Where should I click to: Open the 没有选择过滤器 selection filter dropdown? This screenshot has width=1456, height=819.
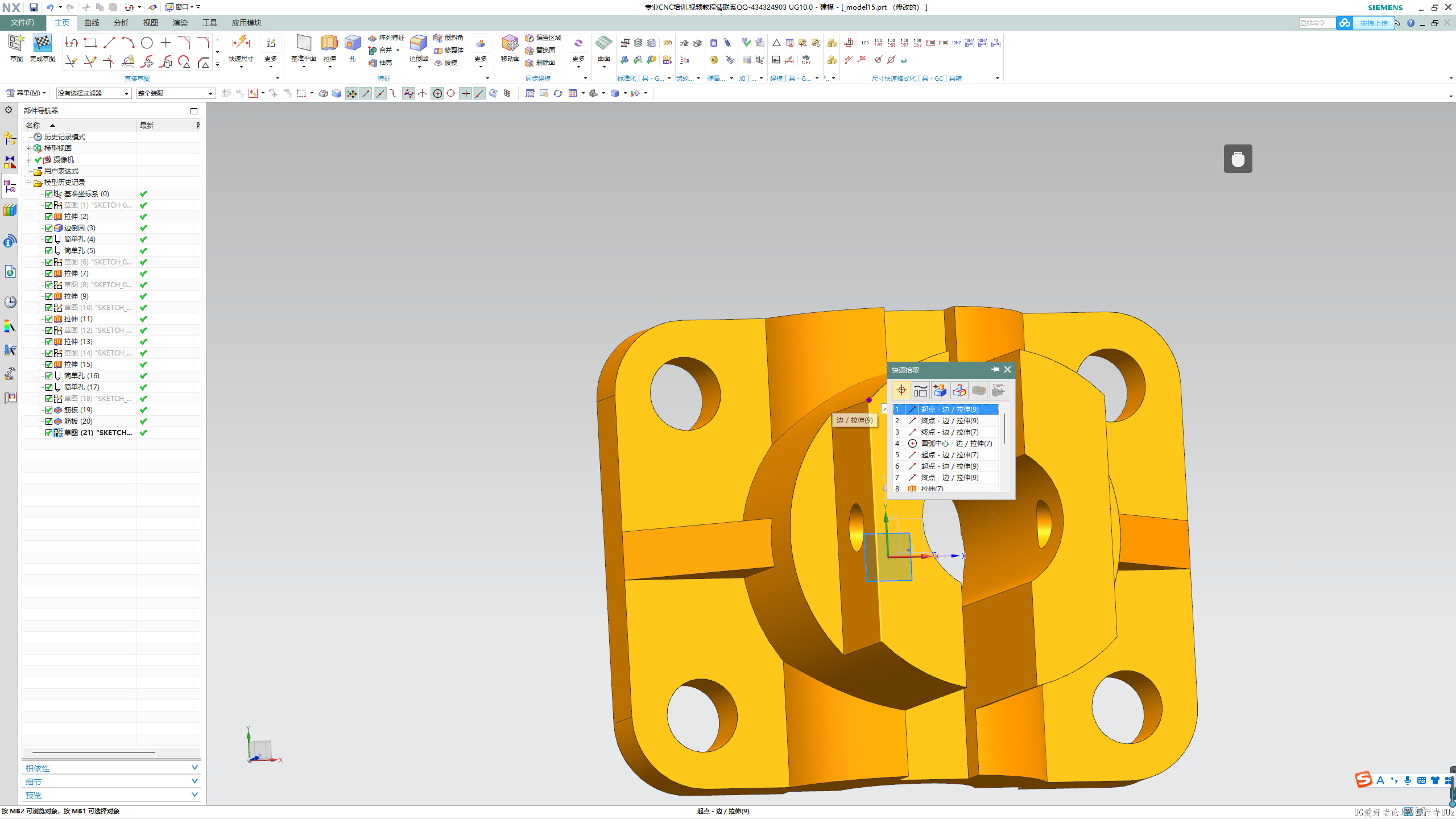point(94,93)
